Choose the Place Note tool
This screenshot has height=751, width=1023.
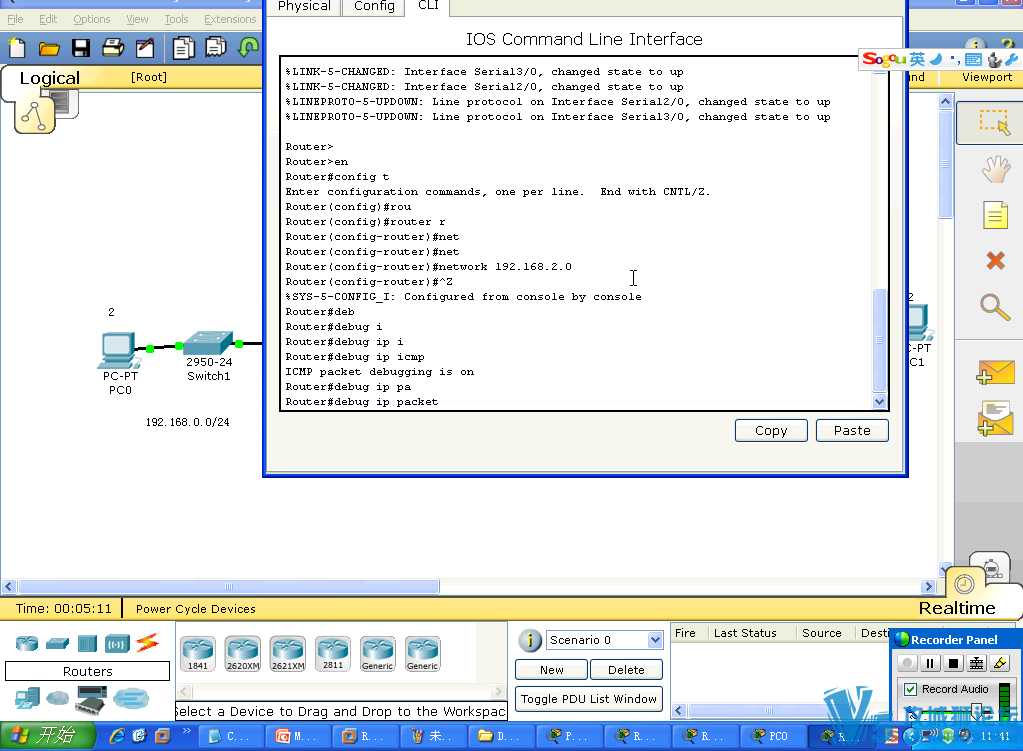995,215
